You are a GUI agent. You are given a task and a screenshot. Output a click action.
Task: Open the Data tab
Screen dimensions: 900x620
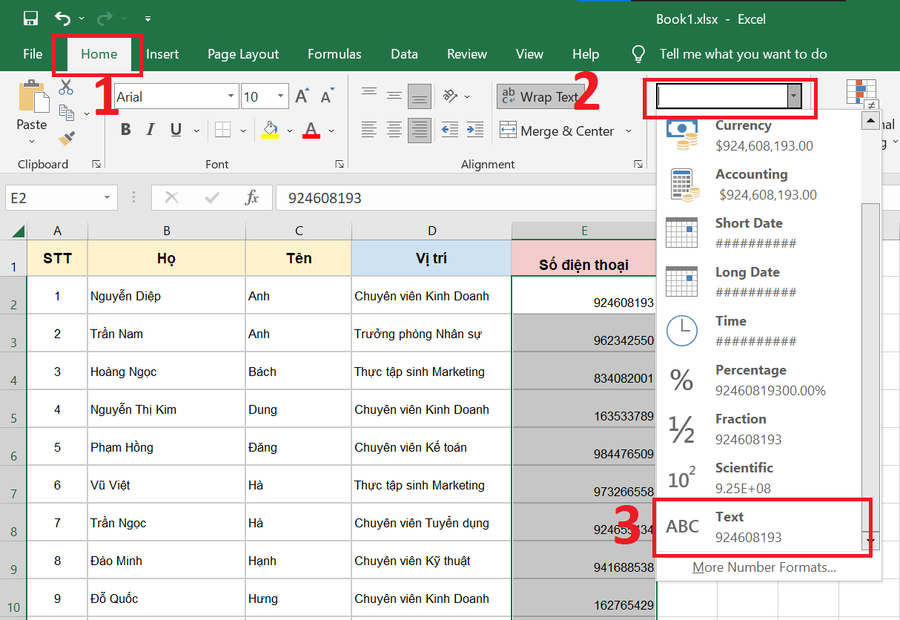[404, 54]
